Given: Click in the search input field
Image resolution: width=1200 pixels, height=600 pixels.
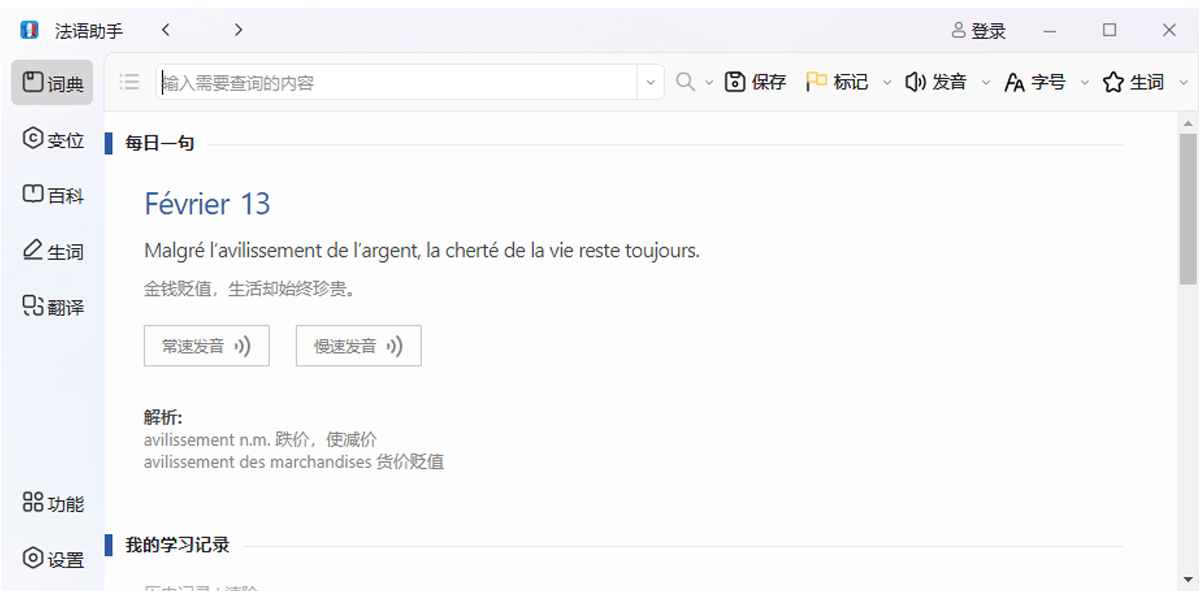Looking at the screenshot, I should coord(395,83).
